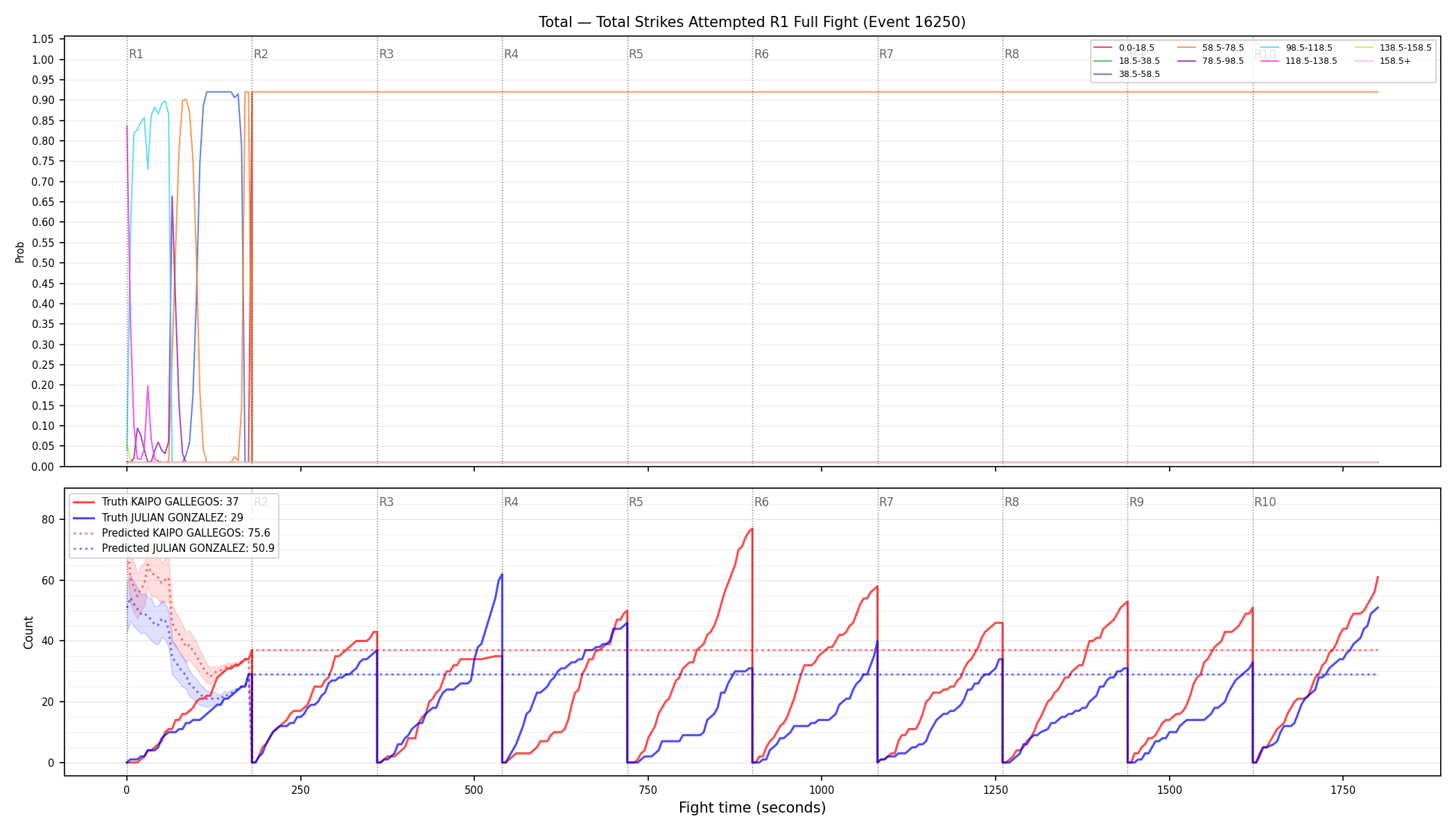Select the '0.0-18.5' legend entry label
The height and width of the screenshot is (832, 1456).
coord(1136,48)
